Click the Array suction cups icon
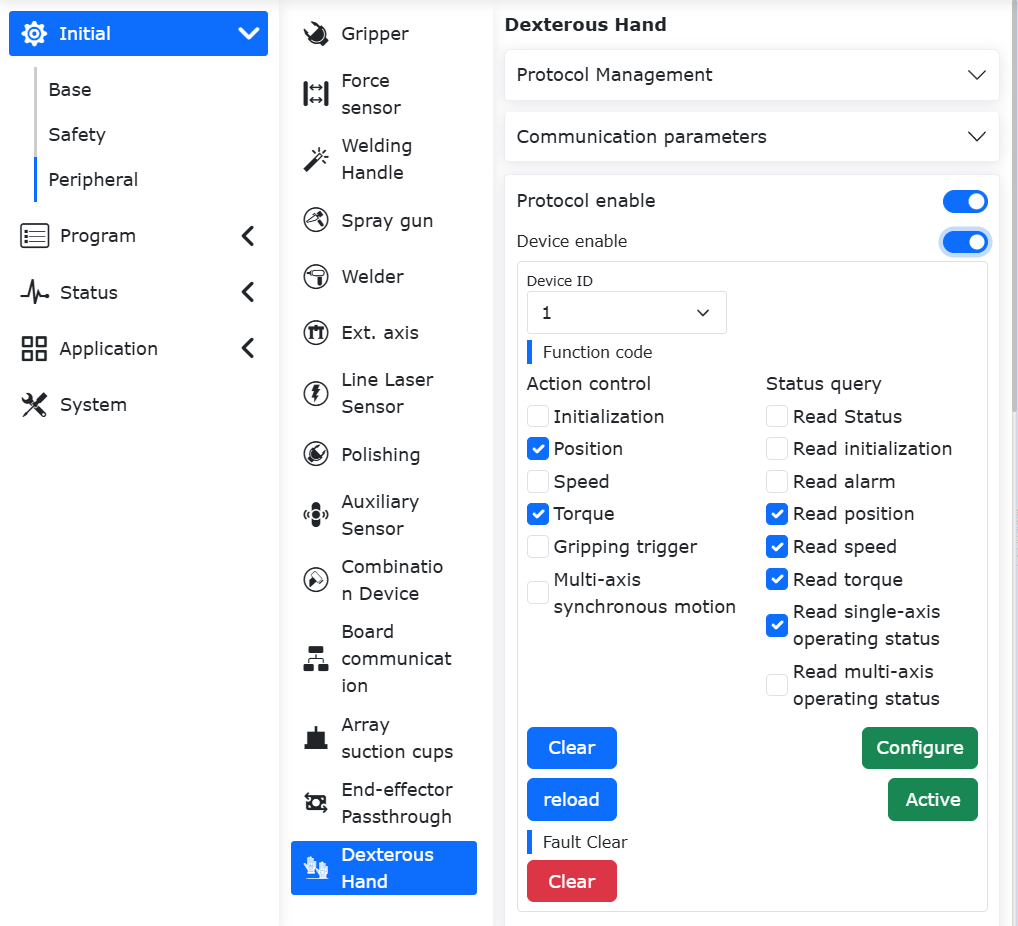Screen dimensions: 1018x926 [x=316, y=738]
